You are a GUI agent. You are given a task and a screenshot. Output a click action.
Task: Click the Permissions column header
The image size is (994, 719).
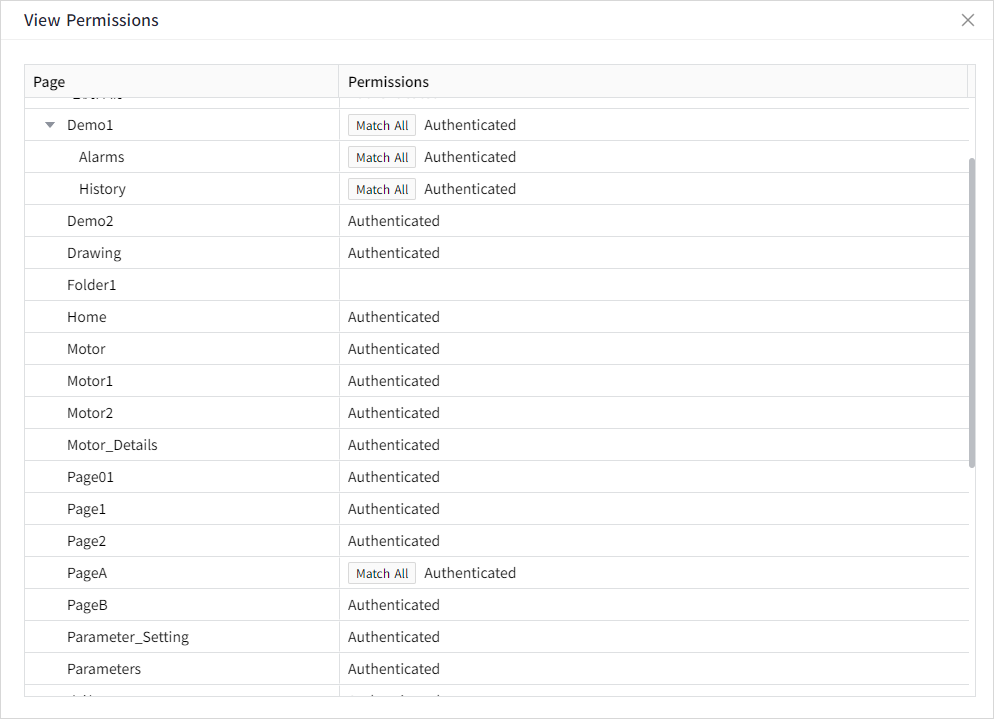tap(389, 82)
